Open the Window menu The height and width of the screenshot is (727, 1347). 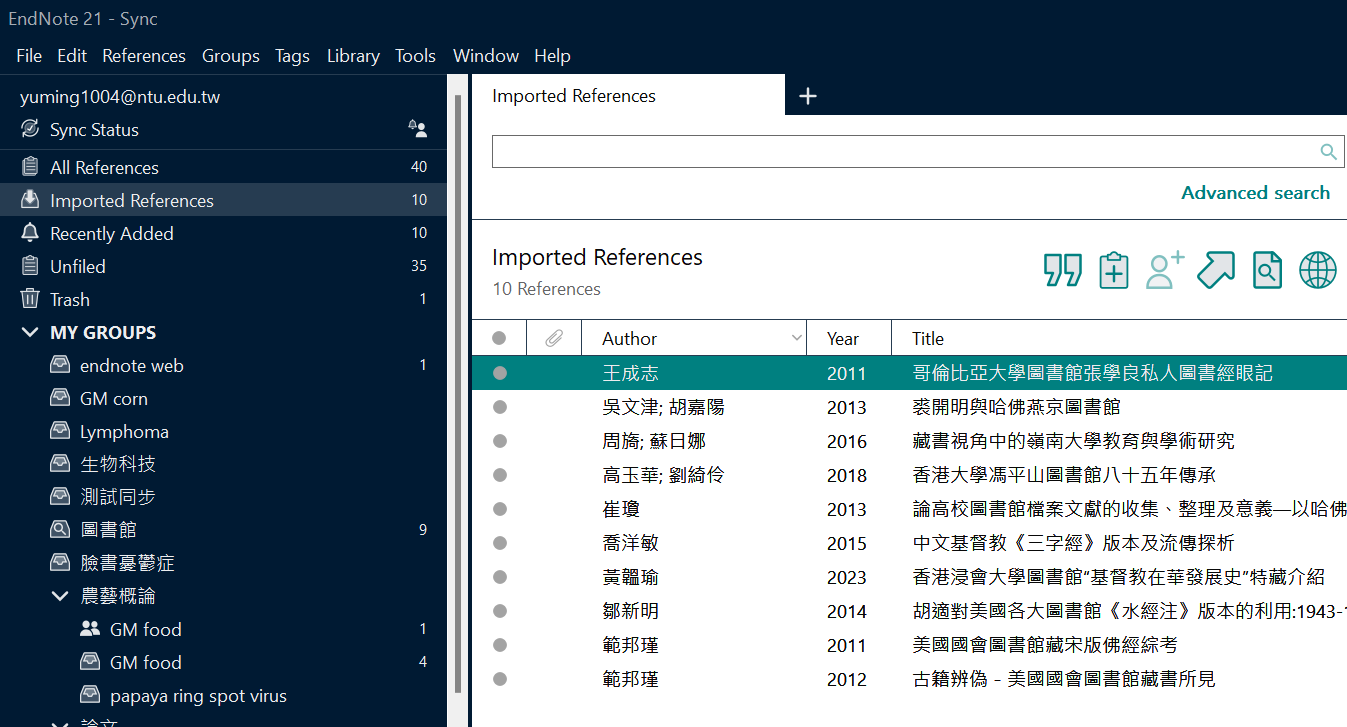pyautogui.click(x=486, y=56)
